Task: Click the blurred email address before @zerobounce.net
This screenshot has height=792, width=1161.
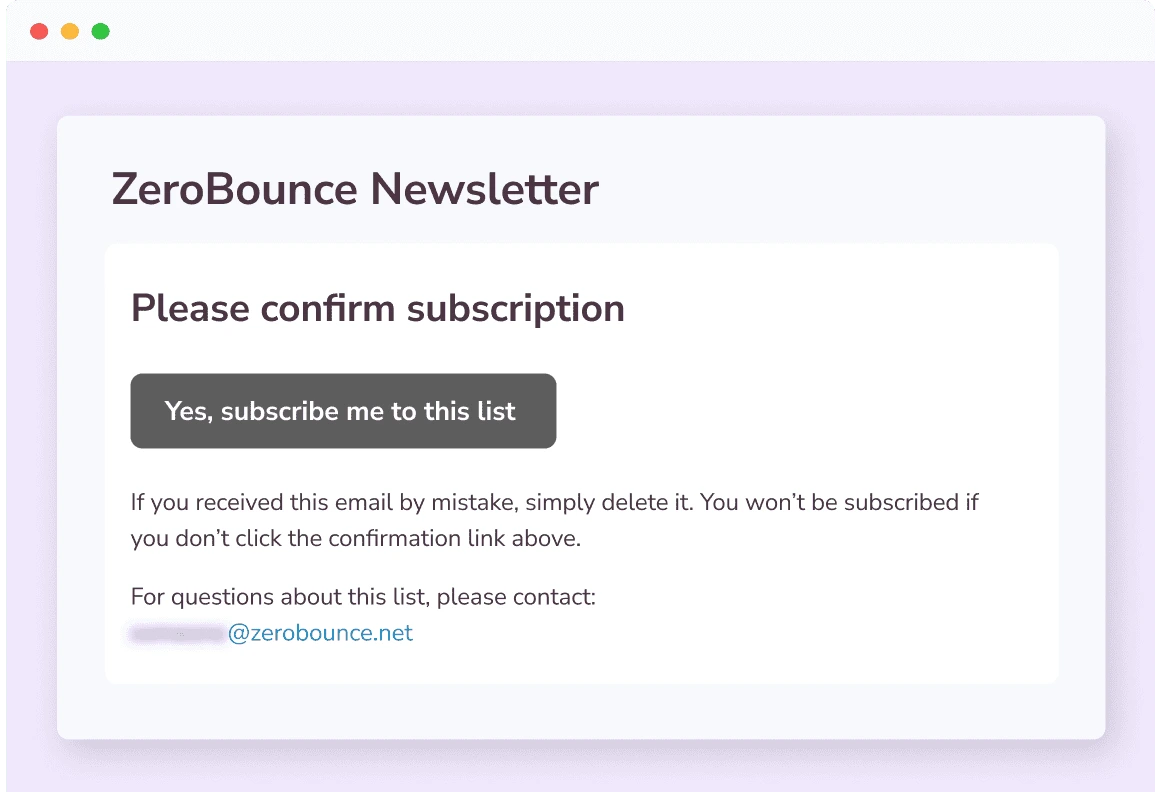Action: [x=177, y=632]
